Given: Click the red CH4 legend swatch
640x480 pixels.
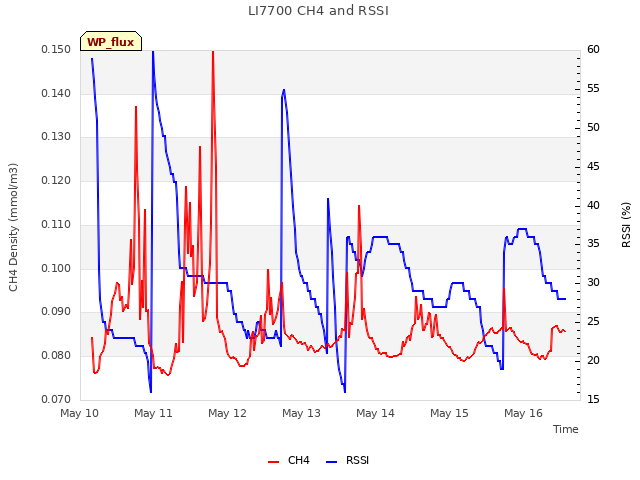Looking at the screenshot, I should pos(273,462).
